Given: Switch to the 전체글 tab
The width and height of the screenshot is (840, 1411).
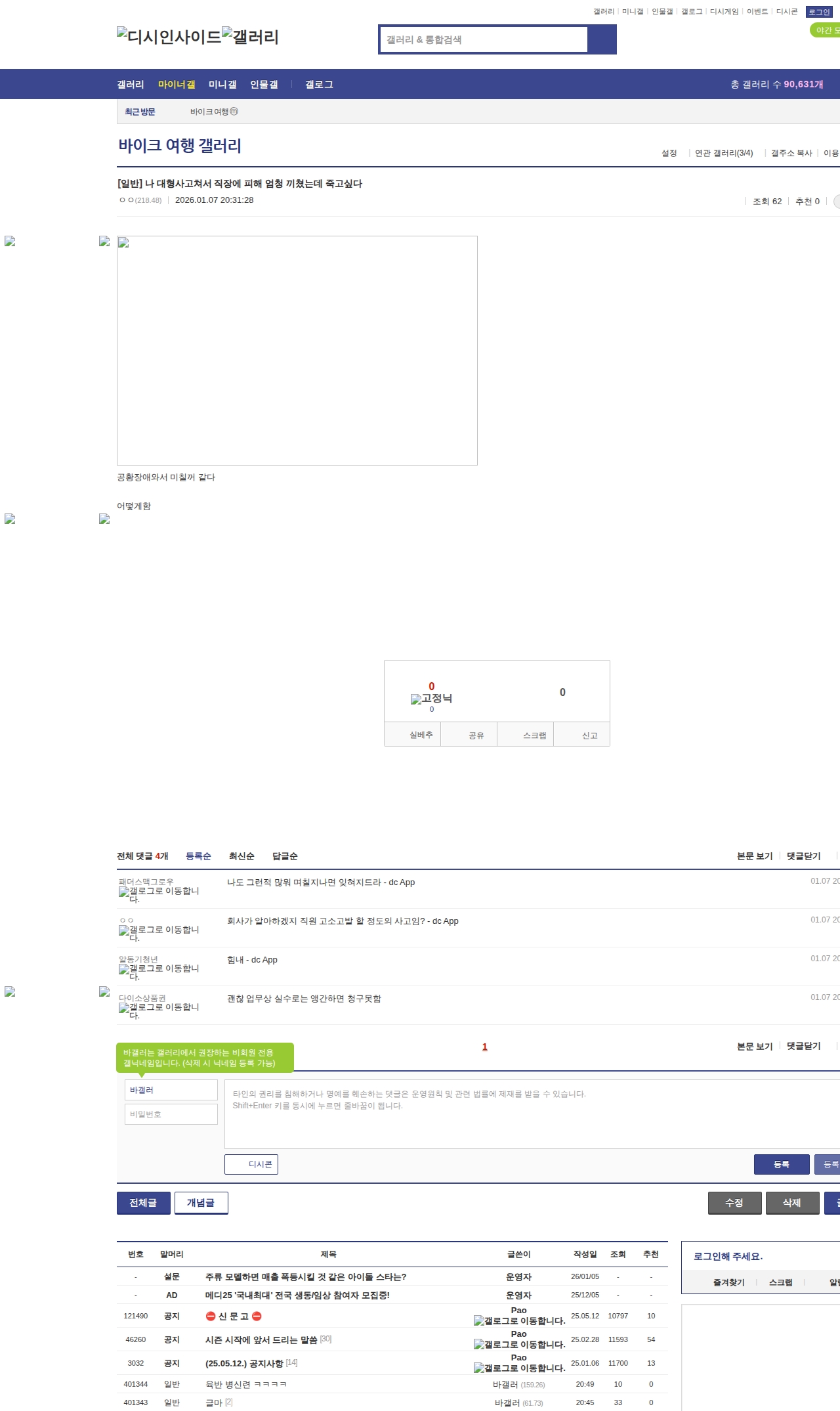Looking at the screenshot, I should point(144,1203).
